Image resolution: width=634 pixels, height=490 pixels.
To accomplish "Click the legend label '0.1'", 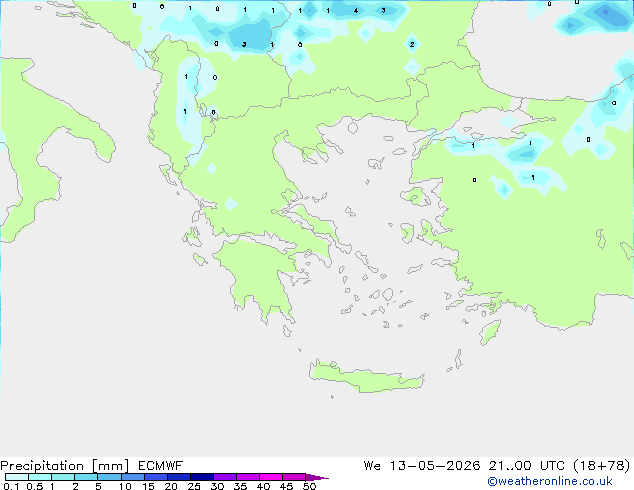I will click(11, 486).
